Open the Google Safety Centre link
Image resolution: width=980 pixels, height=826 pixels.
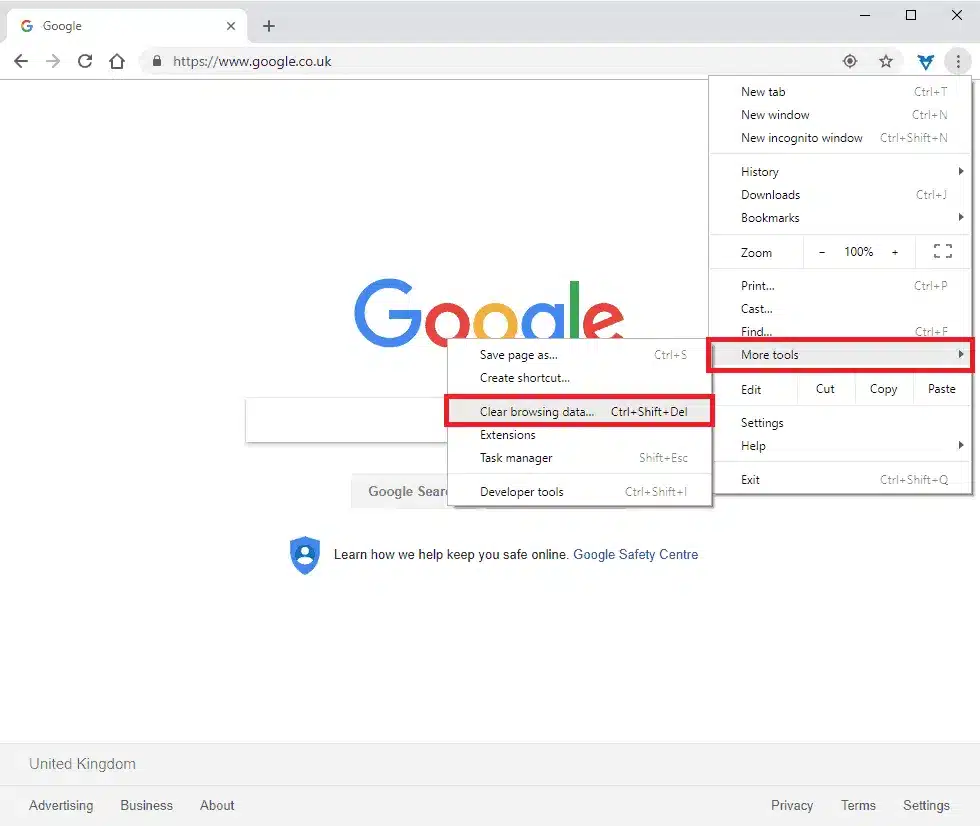636,555
